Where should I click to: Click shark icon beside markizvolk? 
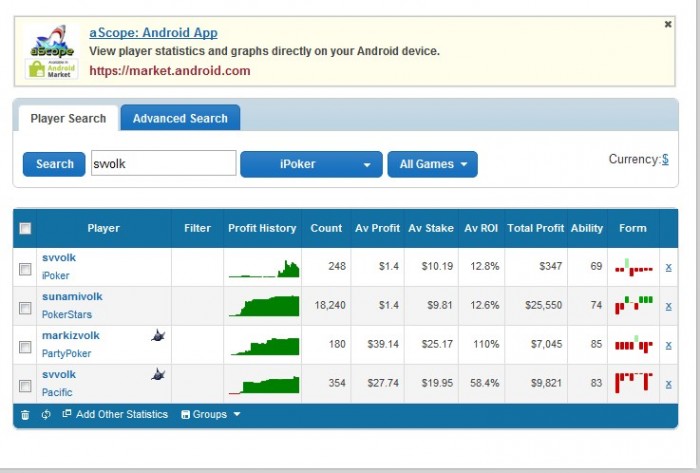pos(158,336)
